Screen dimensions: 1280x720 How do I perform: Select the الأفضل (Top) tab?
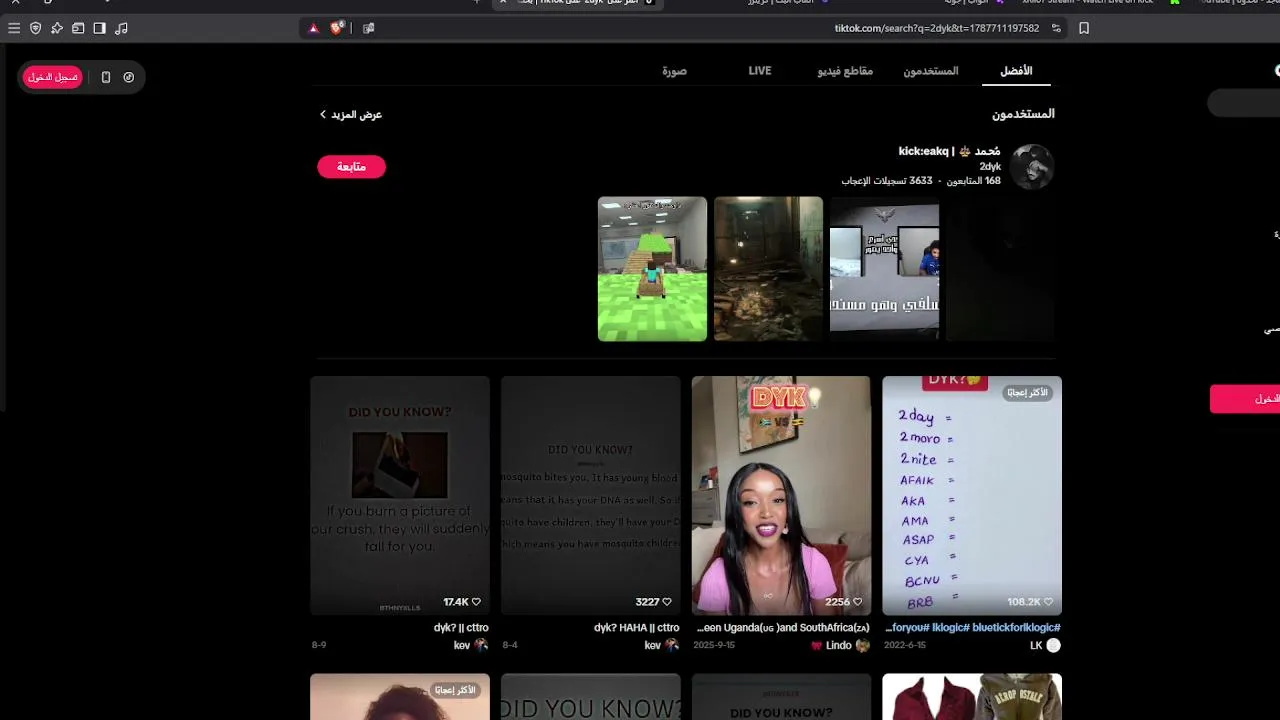pyautogui.click(x=1016, y=71)
